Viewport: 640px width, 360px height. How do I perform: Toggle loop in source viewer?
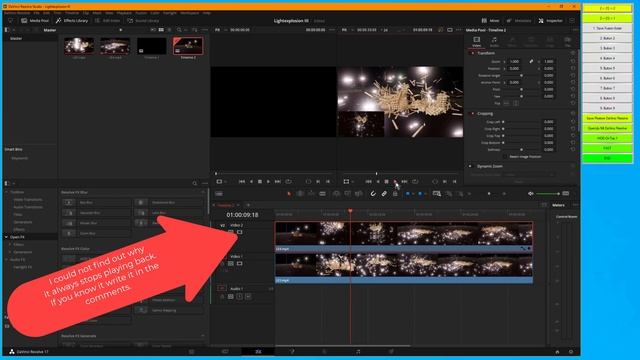pyautogui.click(x=289, y=182)
